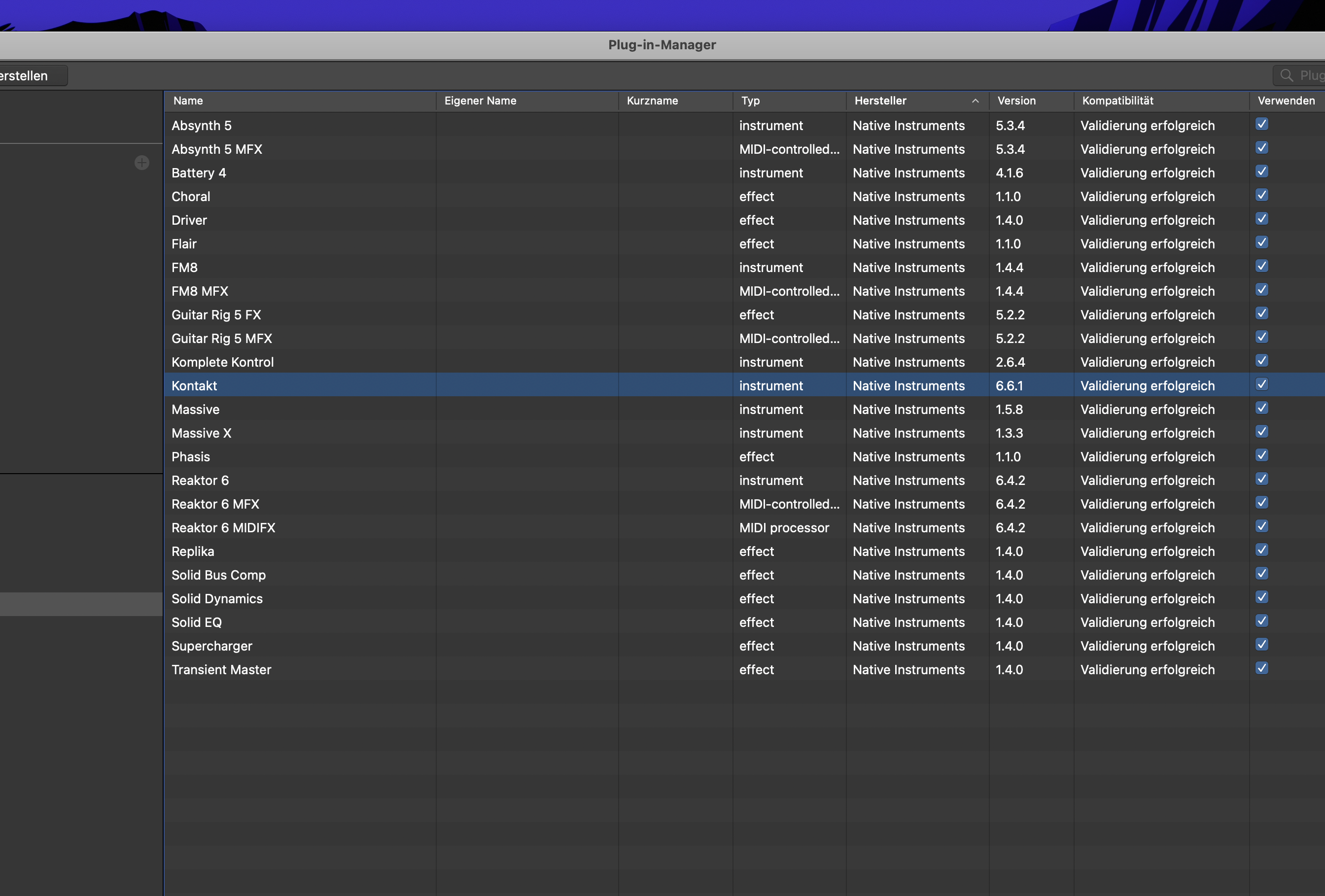Click the Eigener Name column header
Image resolution: width=1325 pixels, height=896 pixels.
(480, 101)
